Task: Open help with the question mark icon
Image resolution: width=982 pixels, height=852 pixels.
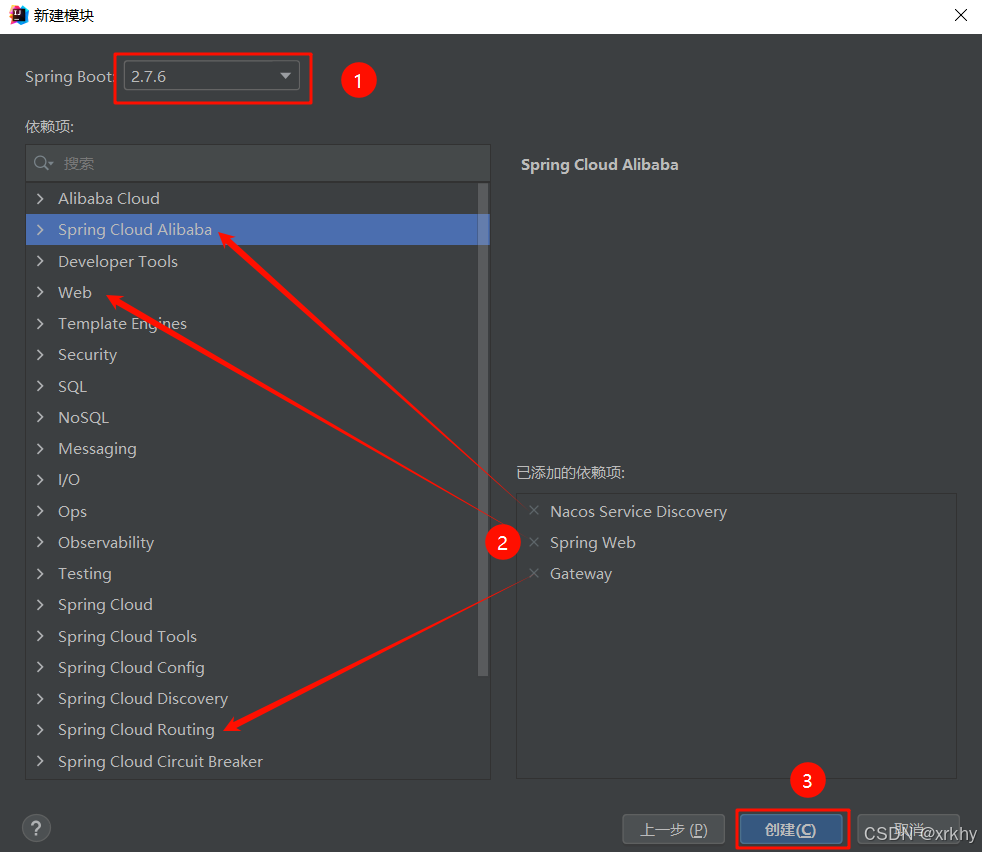Action: coord(36,828)
